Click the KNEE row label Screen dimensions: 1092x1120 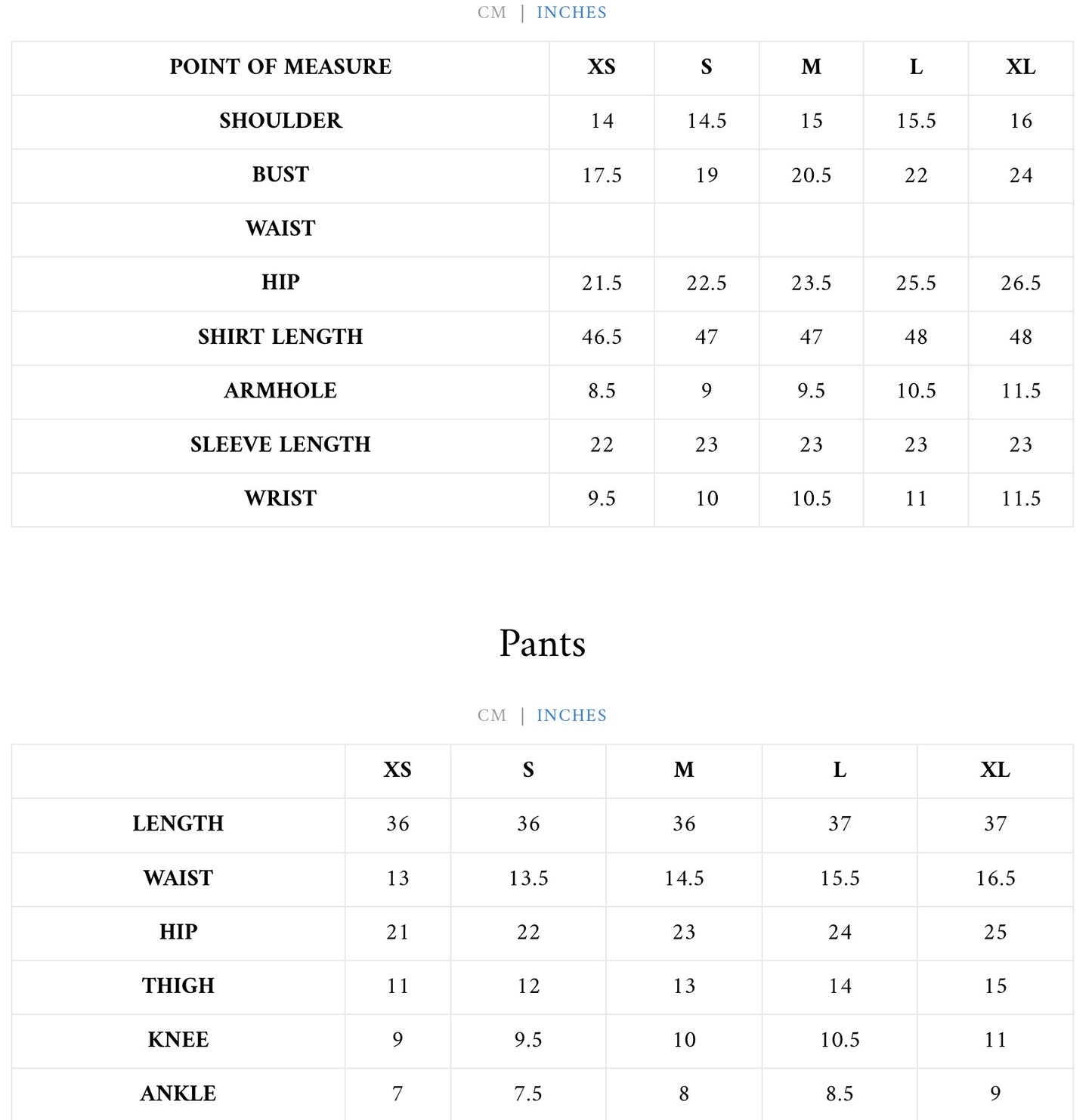178,1040
